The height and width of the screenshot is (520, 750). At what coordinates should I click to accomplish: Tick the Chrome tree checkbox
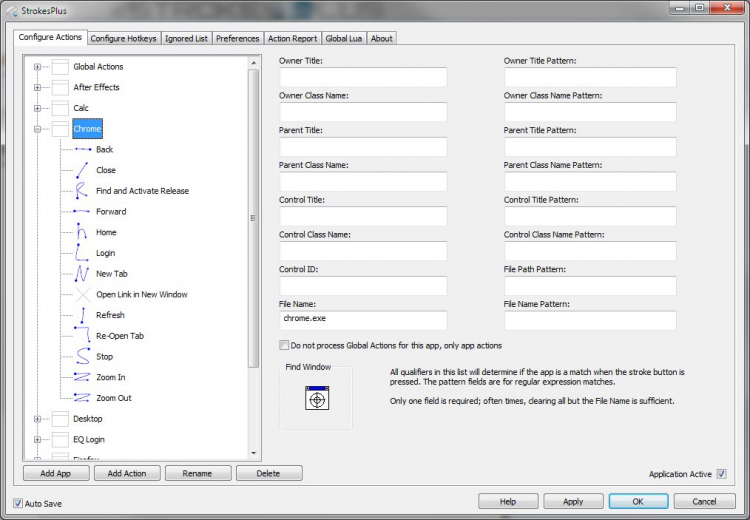point(60,128)
